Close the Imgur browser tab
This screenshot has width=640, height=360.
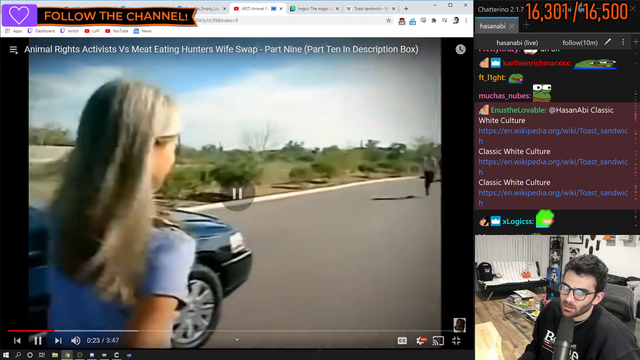[337, 9]
